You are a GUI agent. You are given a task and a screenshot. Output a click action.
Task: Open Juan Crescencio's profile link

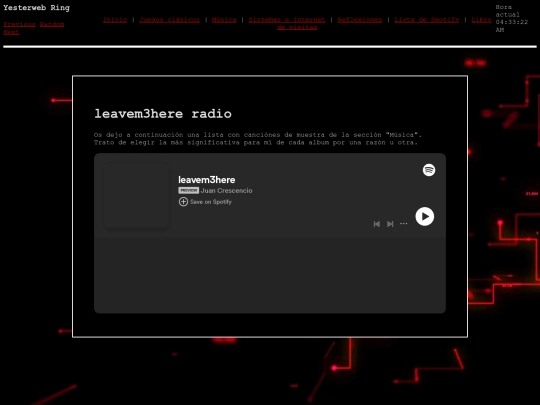(x=226, y=190)
